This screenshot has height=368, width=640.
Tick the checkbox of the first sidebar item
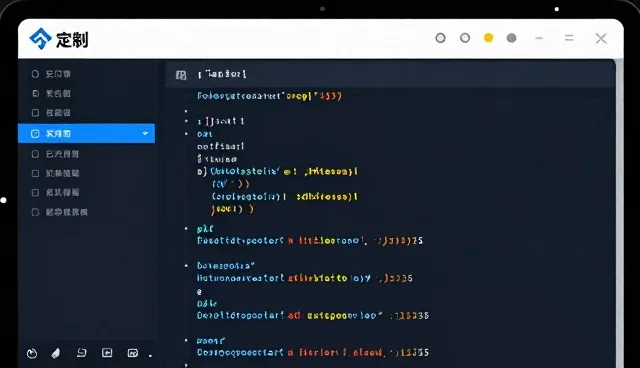36,74
